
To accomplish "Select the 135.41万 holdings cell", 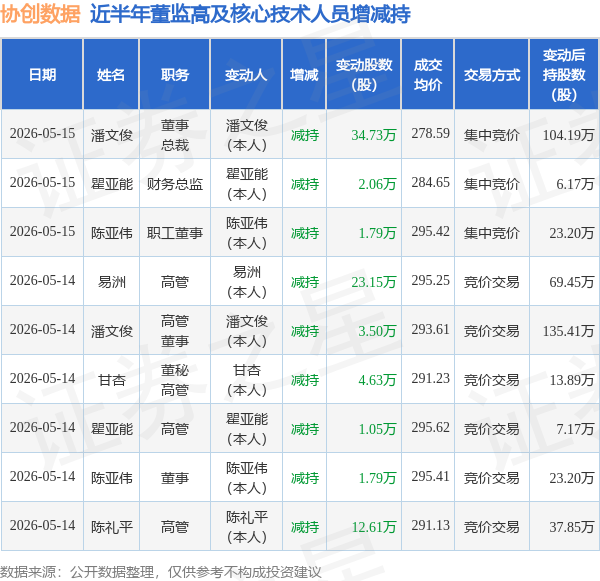I will click(568, 331).
